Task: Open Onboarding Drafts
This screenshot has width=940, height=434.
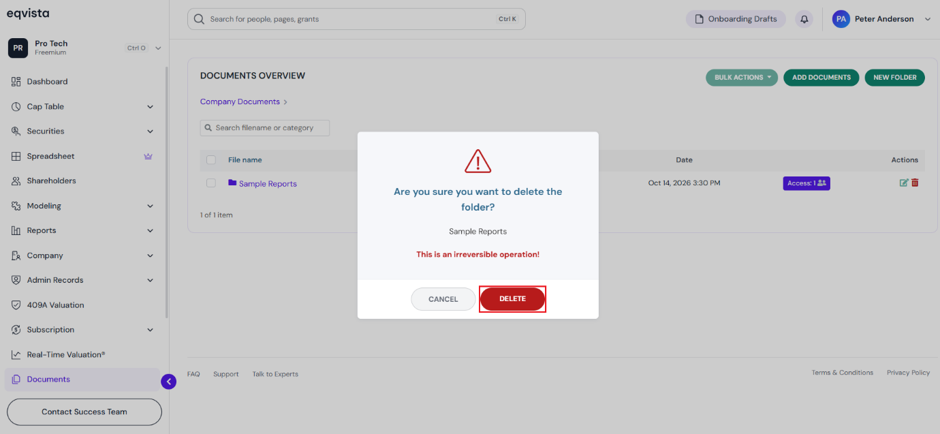Action: click(x=736, y=19)
